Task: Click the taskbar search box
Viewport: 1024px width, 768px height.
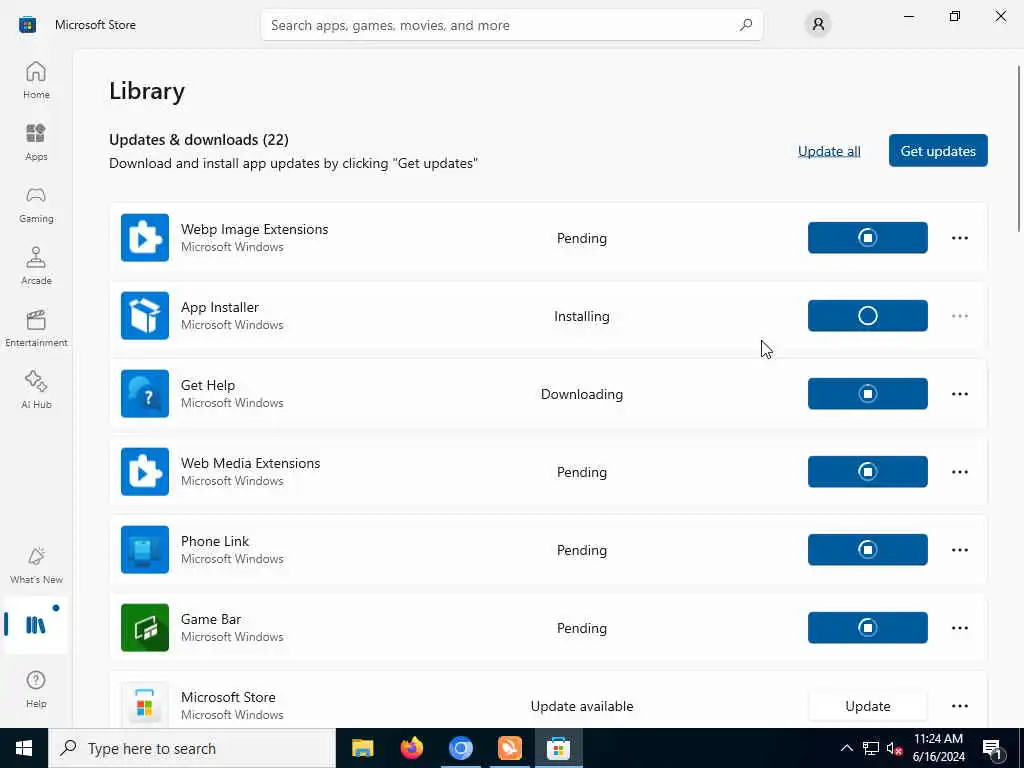Action: click(191, 748)
